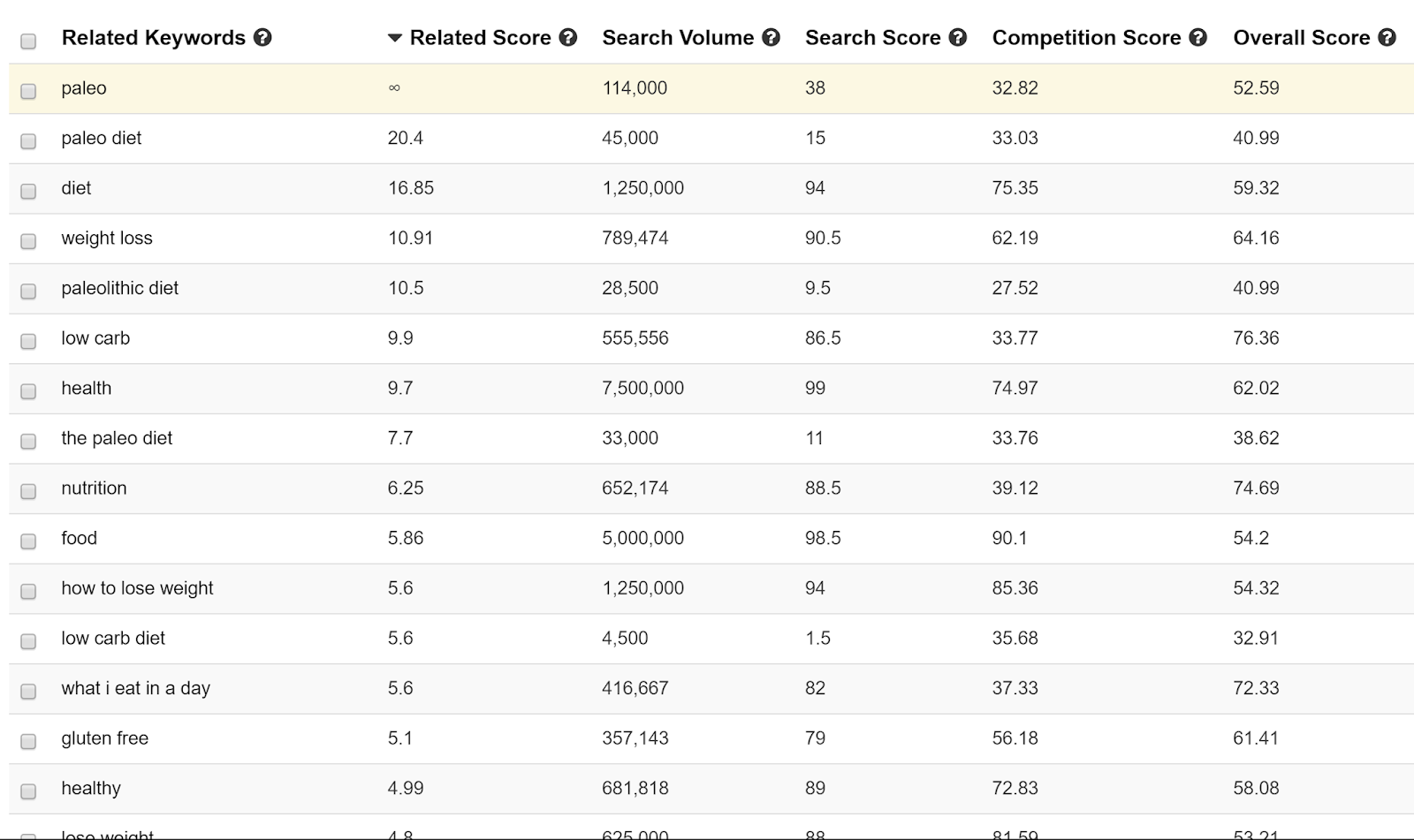Click the keyword 'nutrition'

click(x=94, y=488)
